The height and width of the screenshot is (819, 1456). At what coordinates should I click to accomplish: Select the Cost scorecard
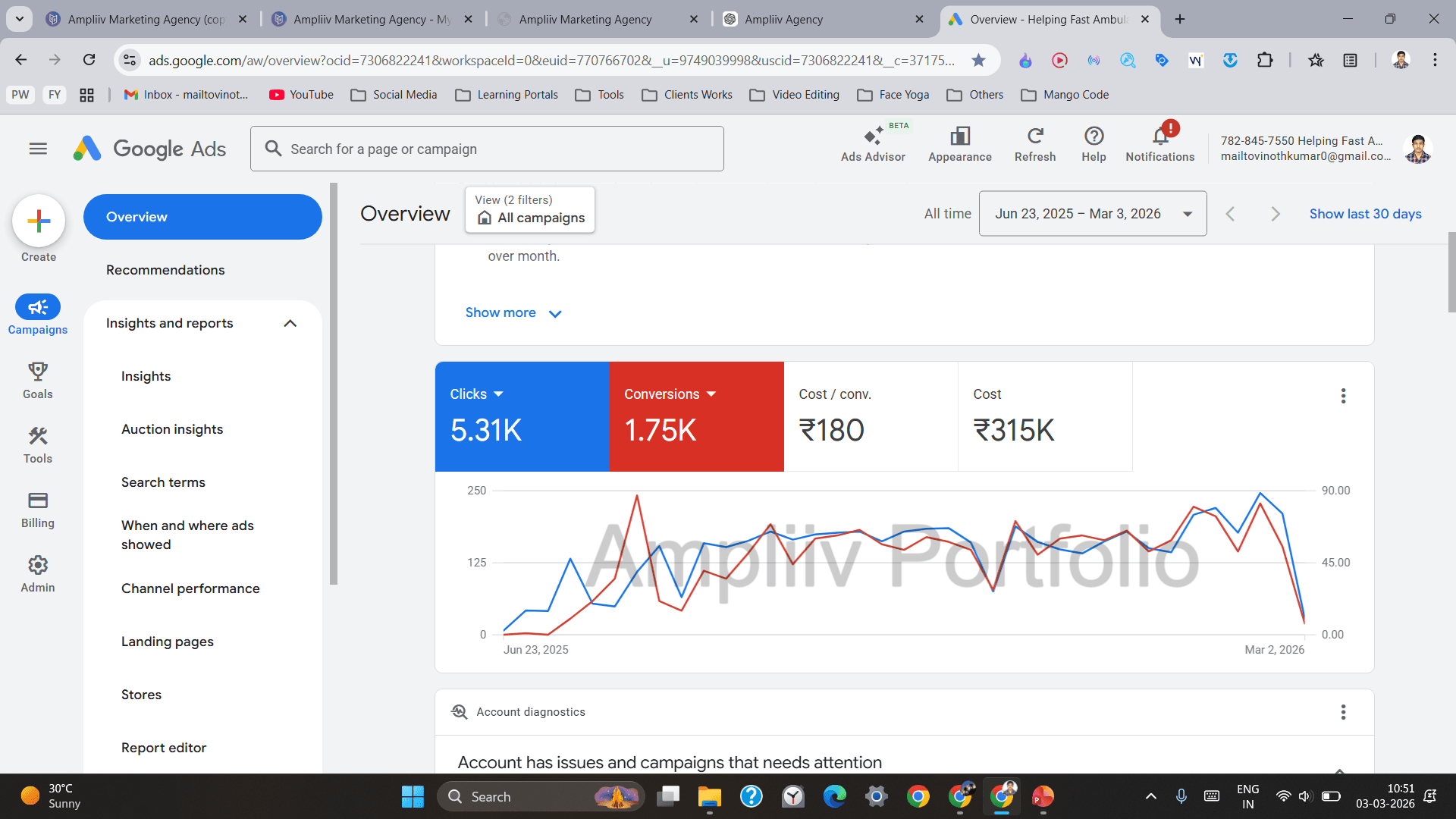(1045, 416)
